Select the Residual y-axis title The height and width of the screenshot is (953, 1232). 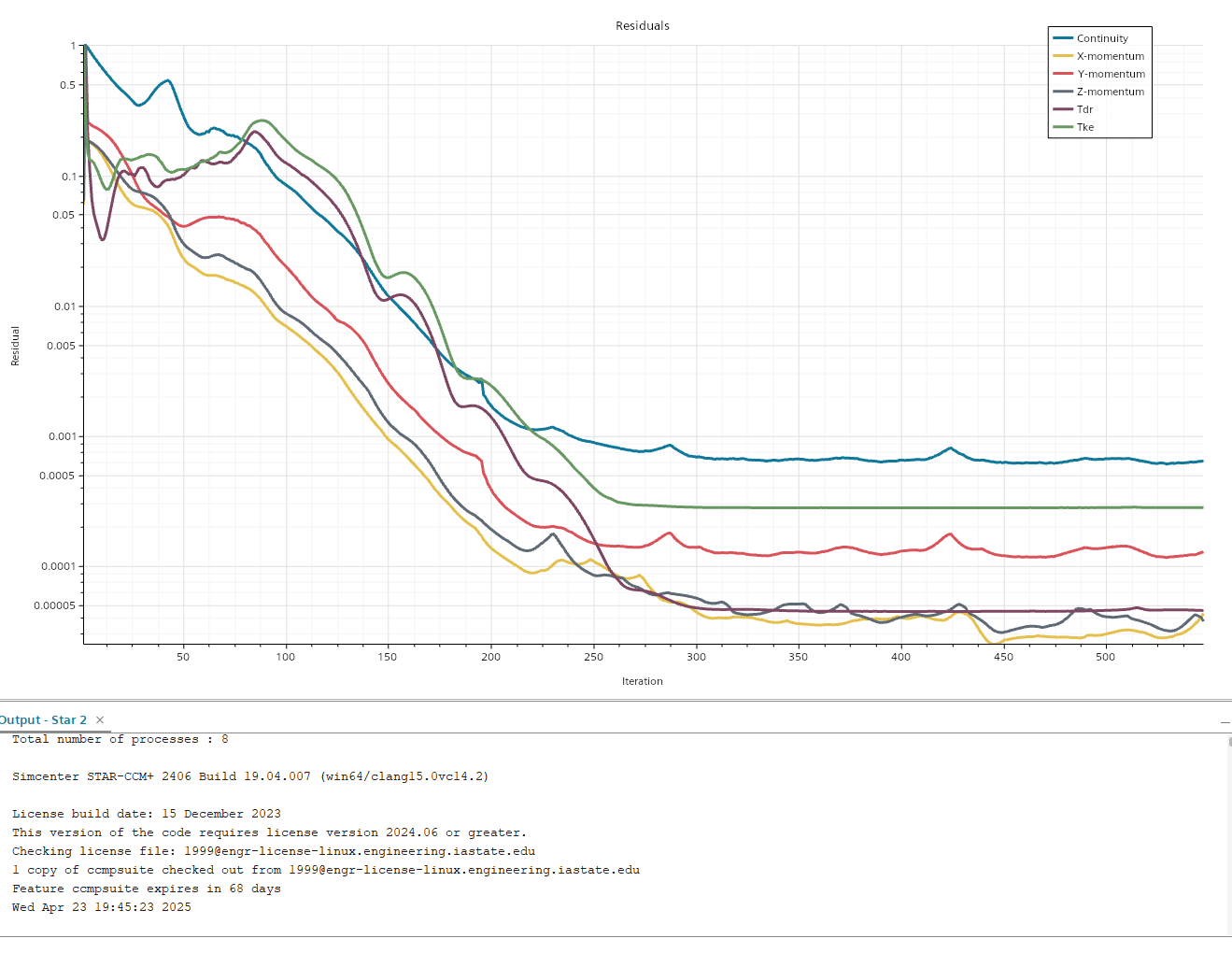[15, 346]
